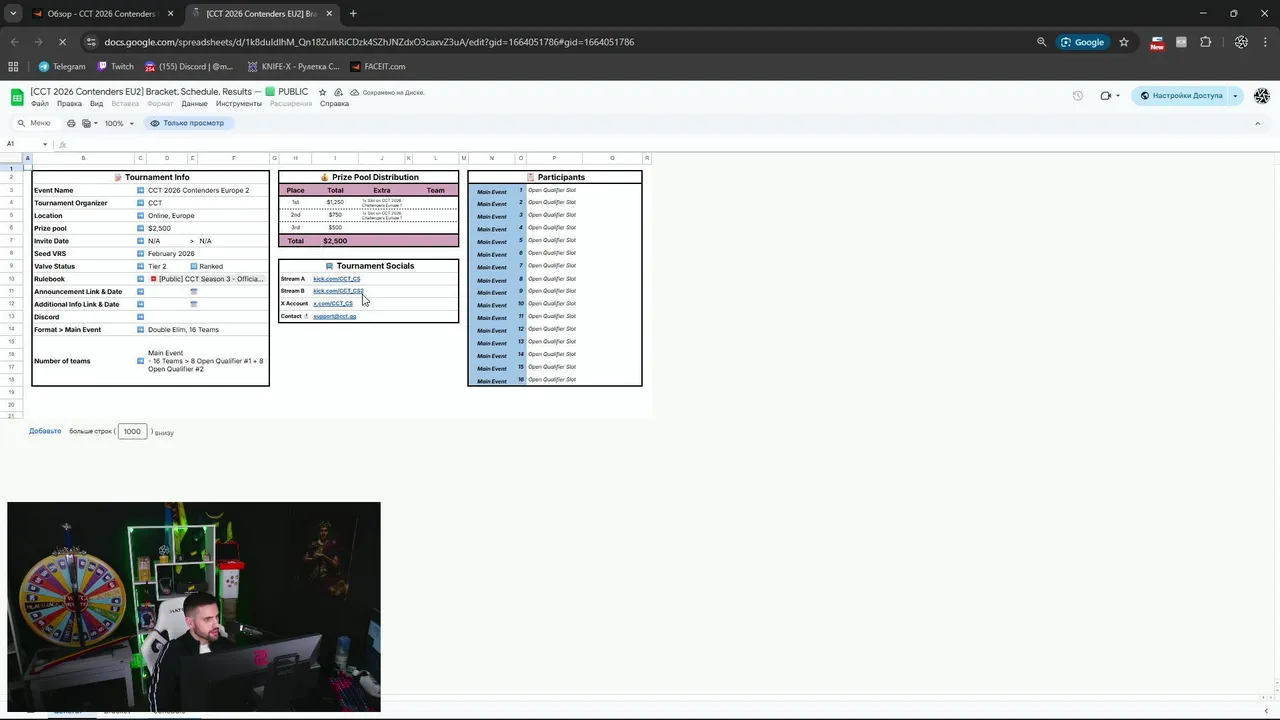Open the kick.com/CCT_CS Stream A link
1280x720 pixels.
[x=336, y=279]
